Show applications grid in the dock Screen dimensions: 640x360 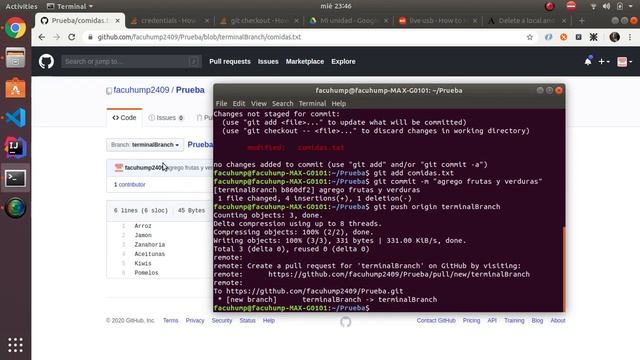pos(15,345)
